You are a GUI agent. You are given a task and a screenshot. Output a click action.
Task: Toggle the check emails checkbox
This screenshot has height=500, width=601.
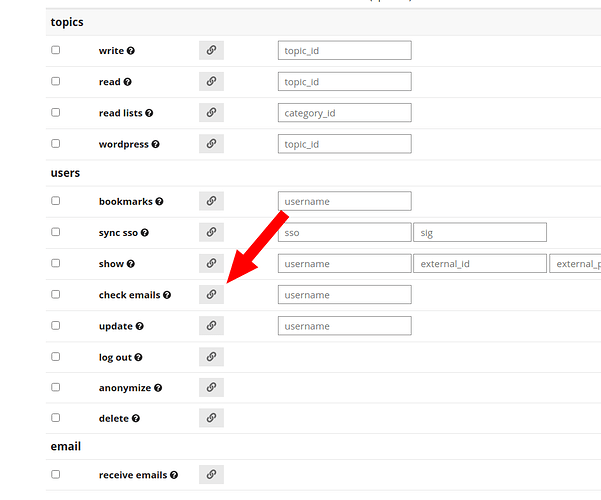coord(56,294)
